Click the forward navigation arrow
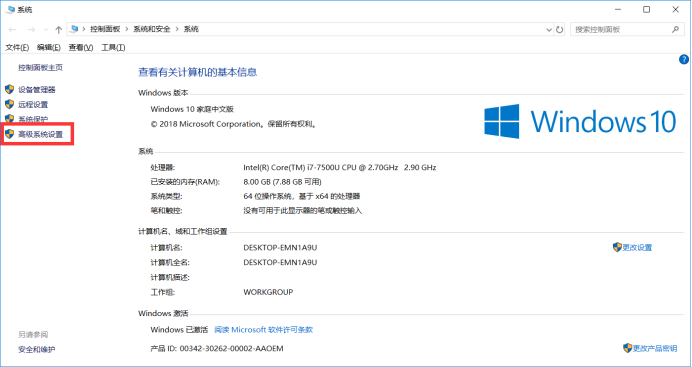The image size is (692, 367). [x=31, y=30]
